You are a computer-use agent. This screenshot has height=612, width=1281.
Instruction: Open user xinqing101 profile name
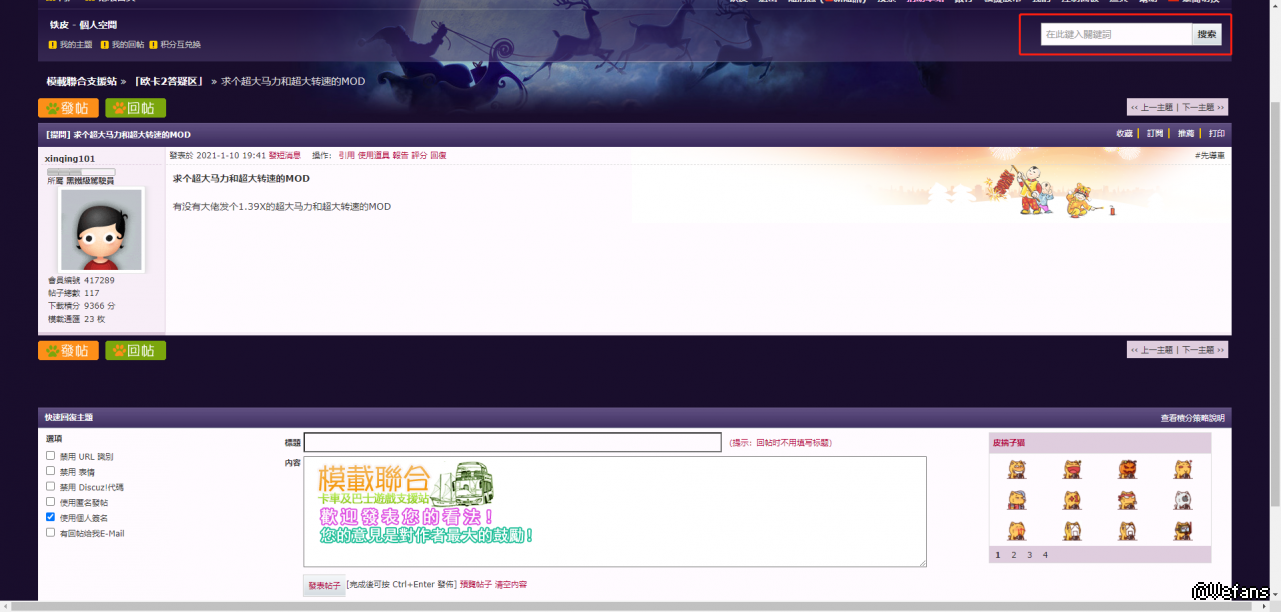(70, 158)
